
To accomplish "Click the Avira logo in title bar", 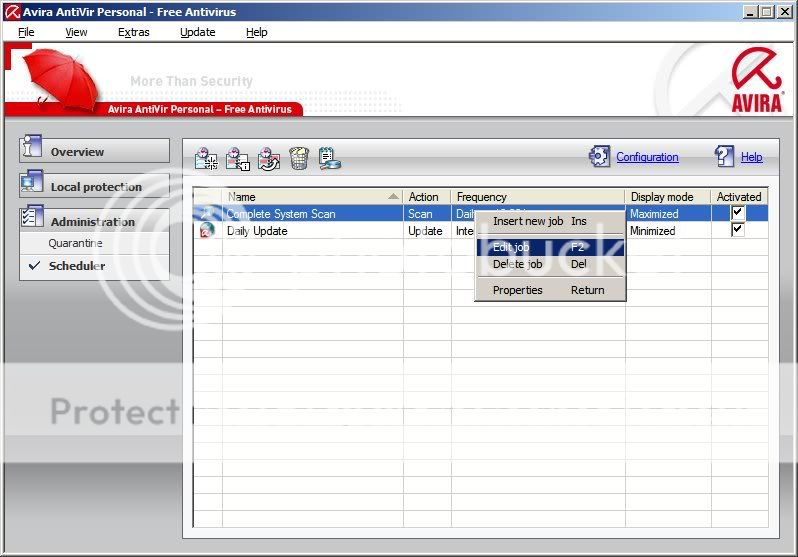I will point(12,11).
